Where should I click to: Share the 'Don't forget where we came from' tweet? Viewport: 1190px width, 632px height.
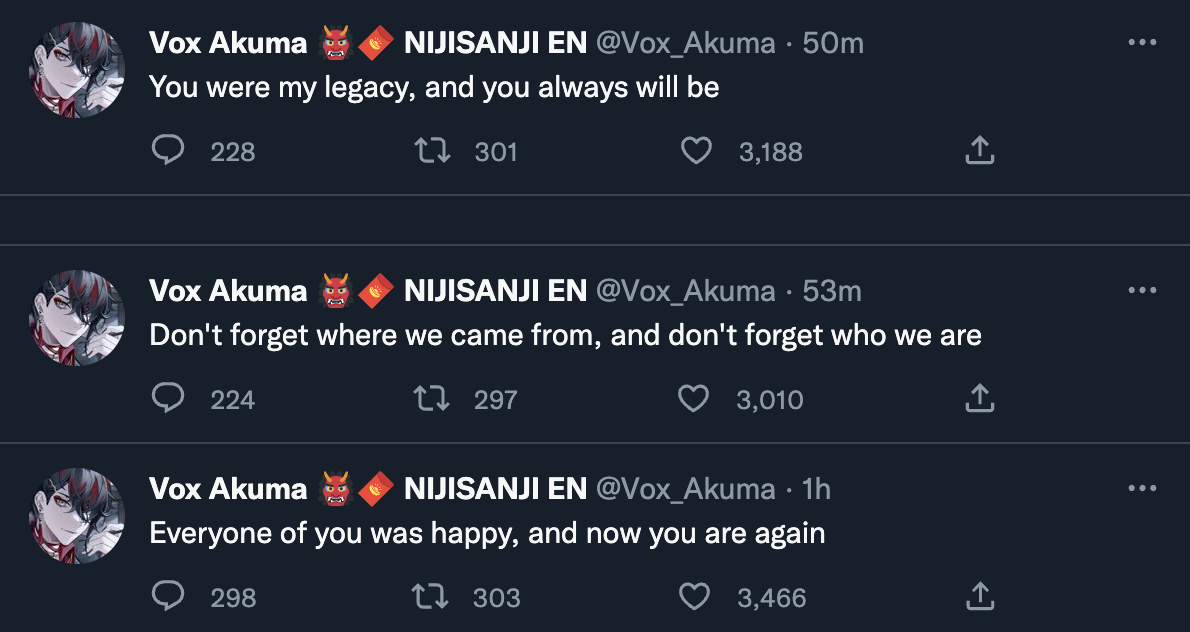pyautogui.click(x=979, y=399)
